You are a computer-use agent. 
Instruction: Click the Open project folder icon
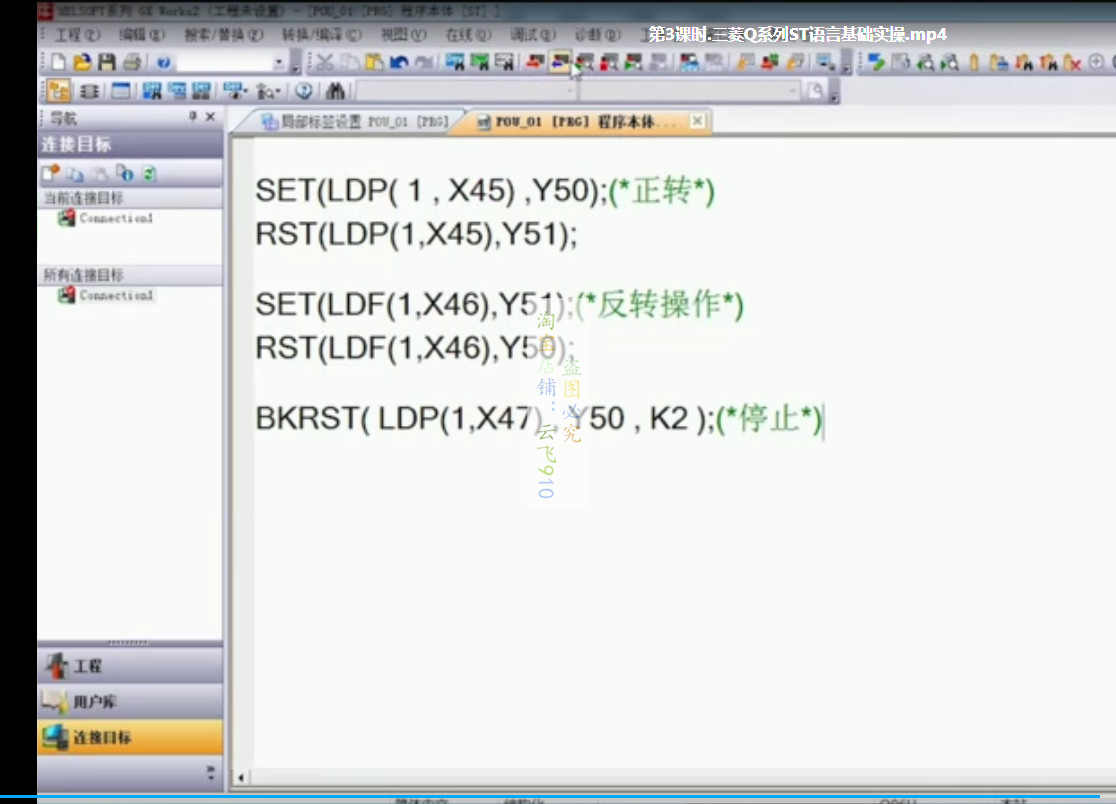click(83, 63)
